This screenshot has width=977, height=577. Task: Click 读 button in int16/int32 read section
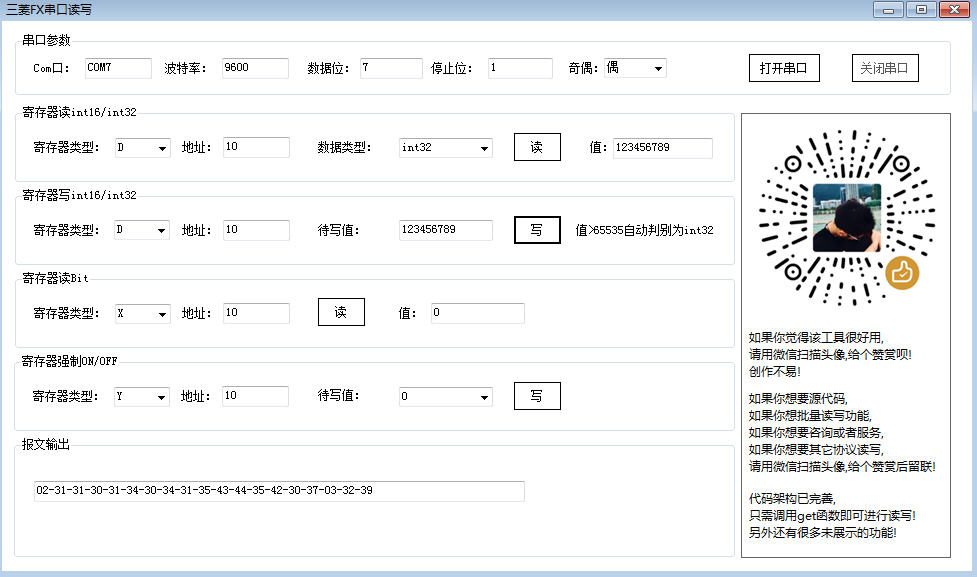pyautogui.click(x=537, y=147)
